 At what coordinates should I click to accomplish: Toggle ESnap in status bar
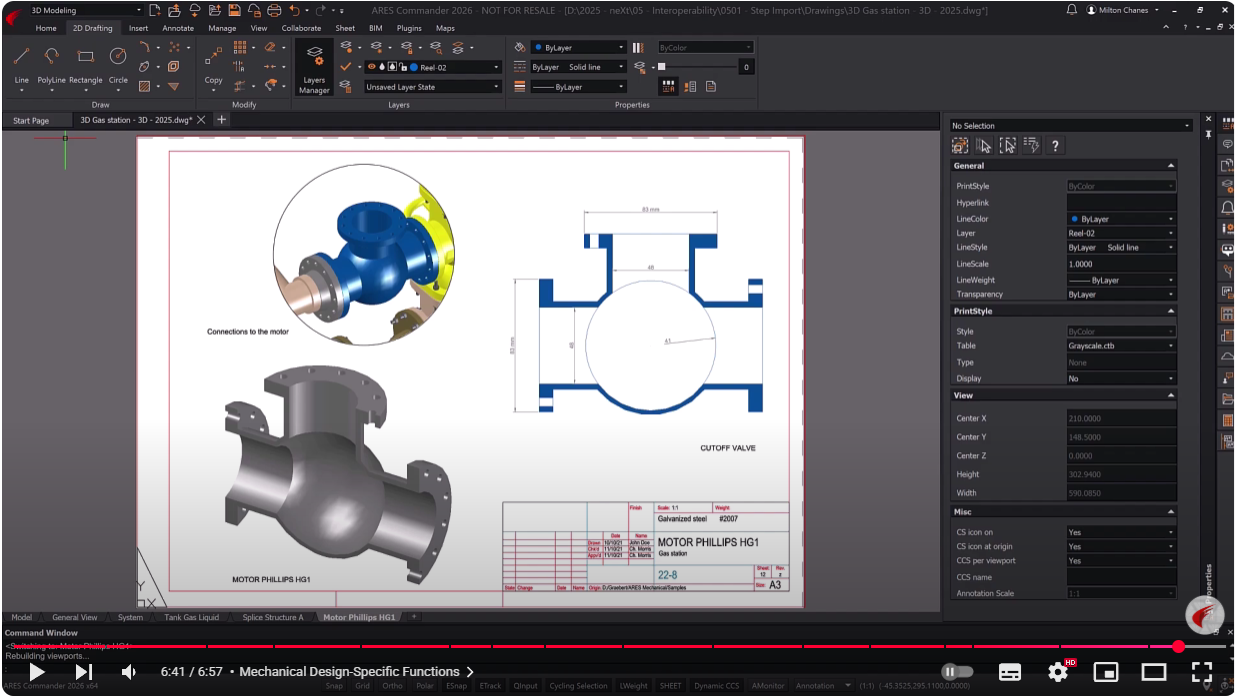tap(457, 686)
